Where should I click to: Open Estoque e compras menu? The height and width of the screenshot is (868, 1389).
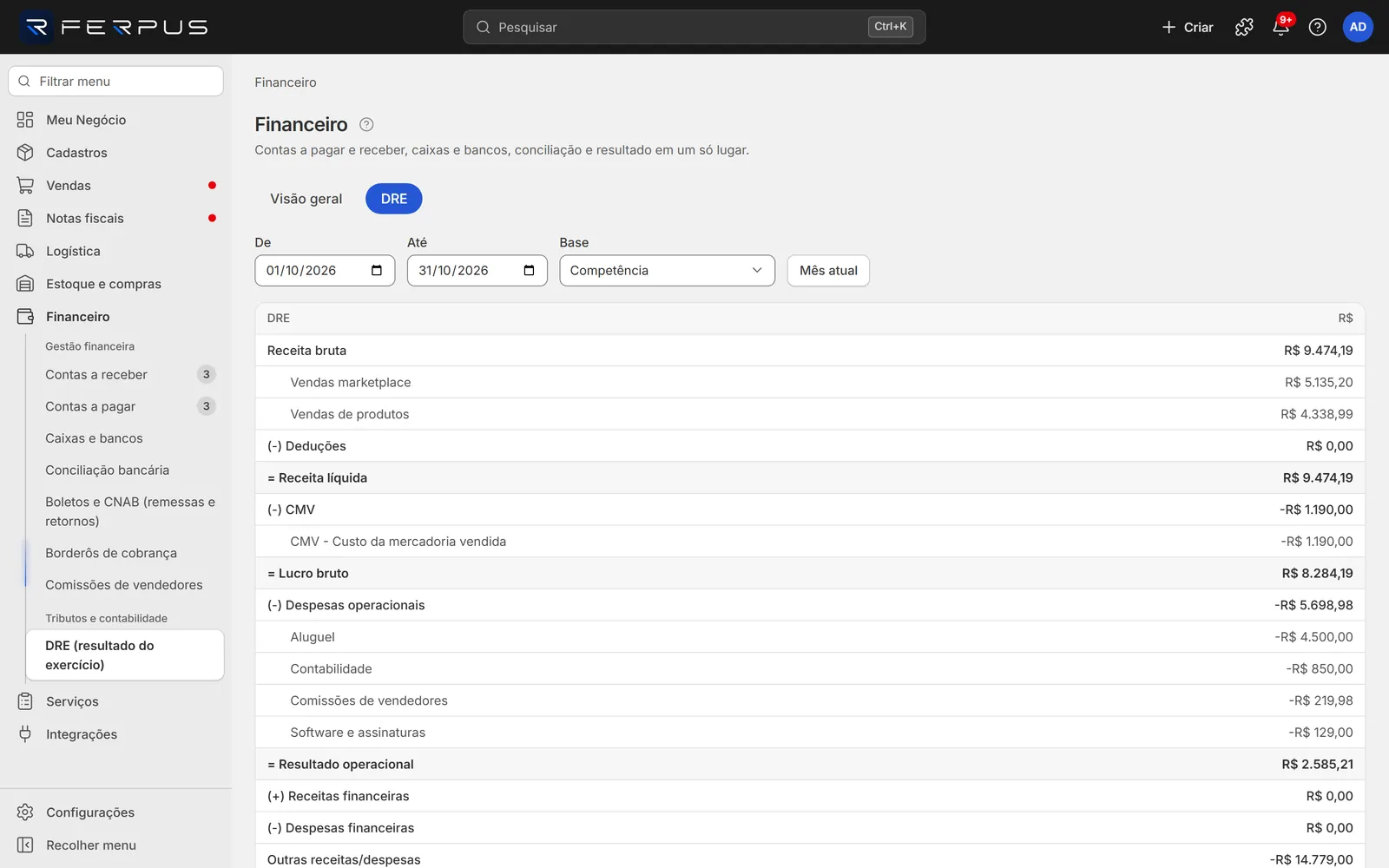click(116, 284)
